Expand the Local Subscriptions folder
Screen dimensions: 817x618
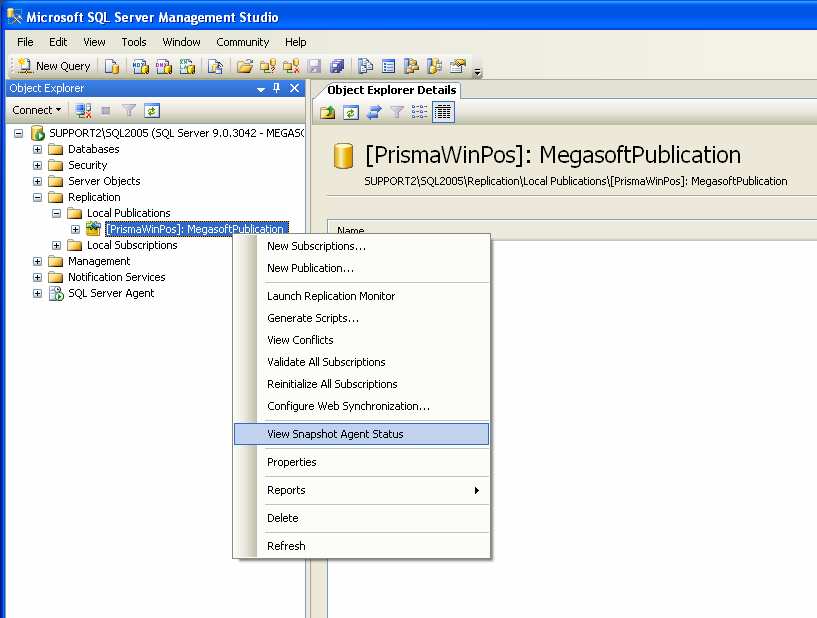[56, 245]
